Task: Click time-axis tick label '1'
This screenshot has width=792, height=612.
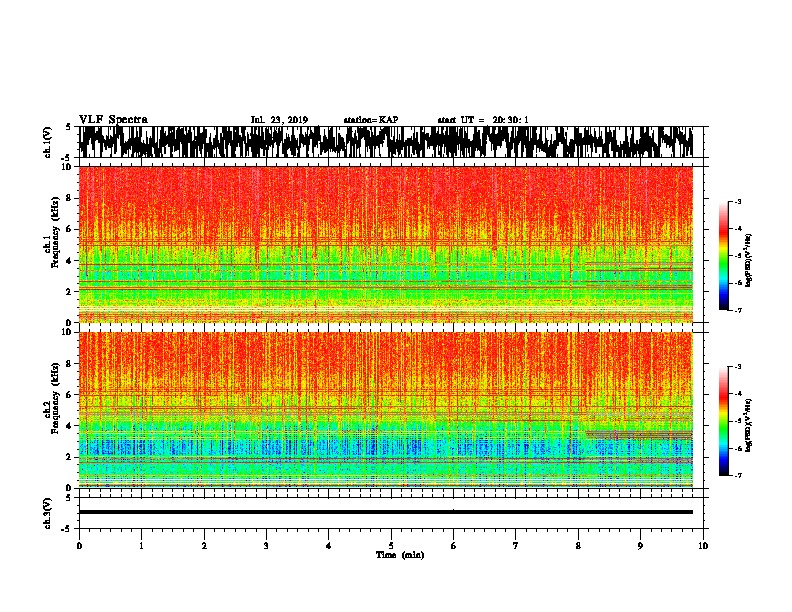Action: (x=141, y=546)
